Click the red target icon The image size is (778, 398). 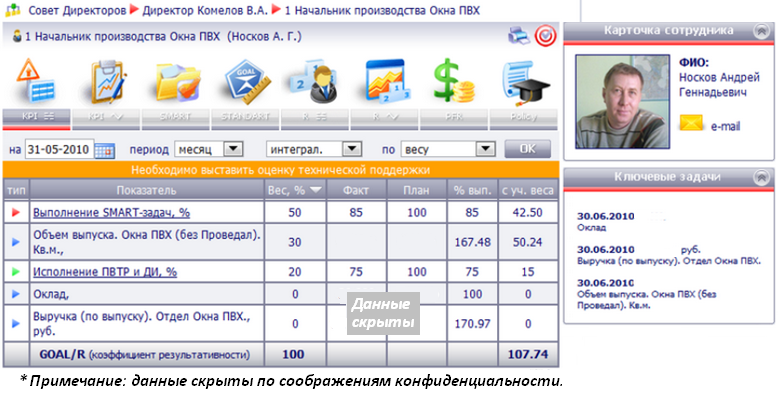545,36
